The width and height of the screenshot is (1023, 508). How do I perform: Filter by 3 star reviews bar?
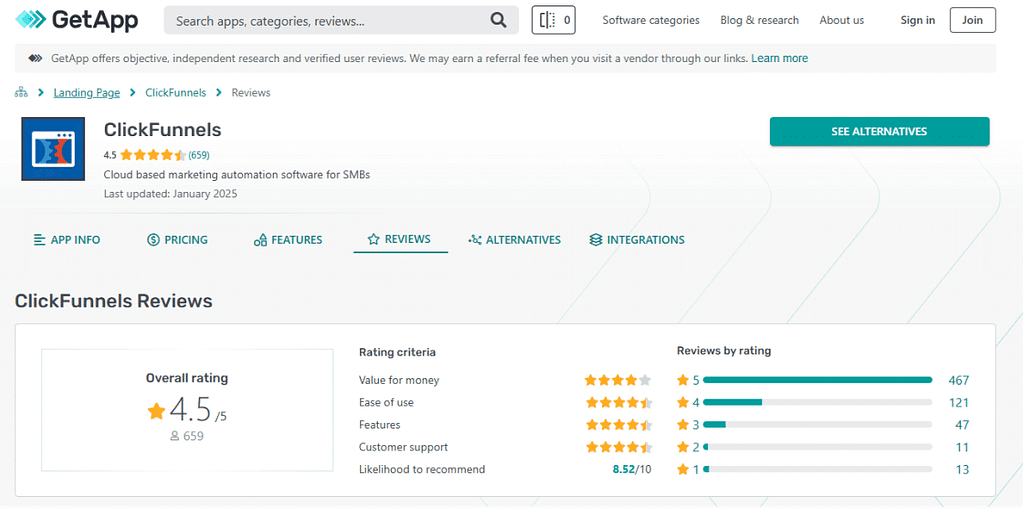(817, 425)
